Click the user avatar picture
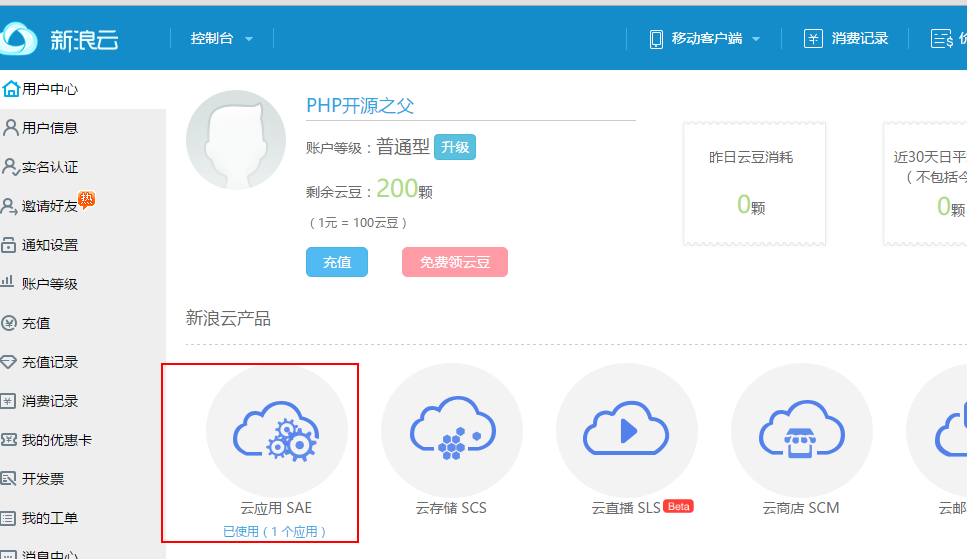 [236, 140]
